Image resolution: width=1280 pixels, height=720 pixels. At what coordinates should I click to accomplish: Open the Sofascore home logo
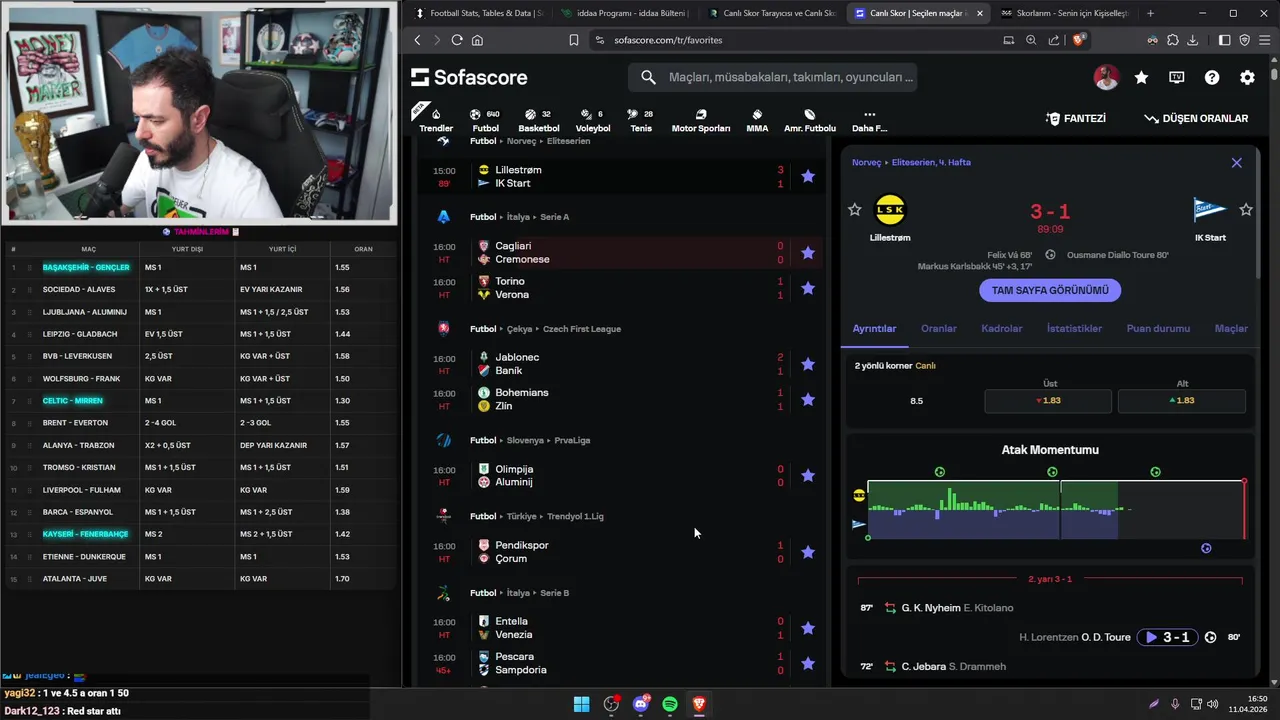pyautogui.click(x=469, y=77)
